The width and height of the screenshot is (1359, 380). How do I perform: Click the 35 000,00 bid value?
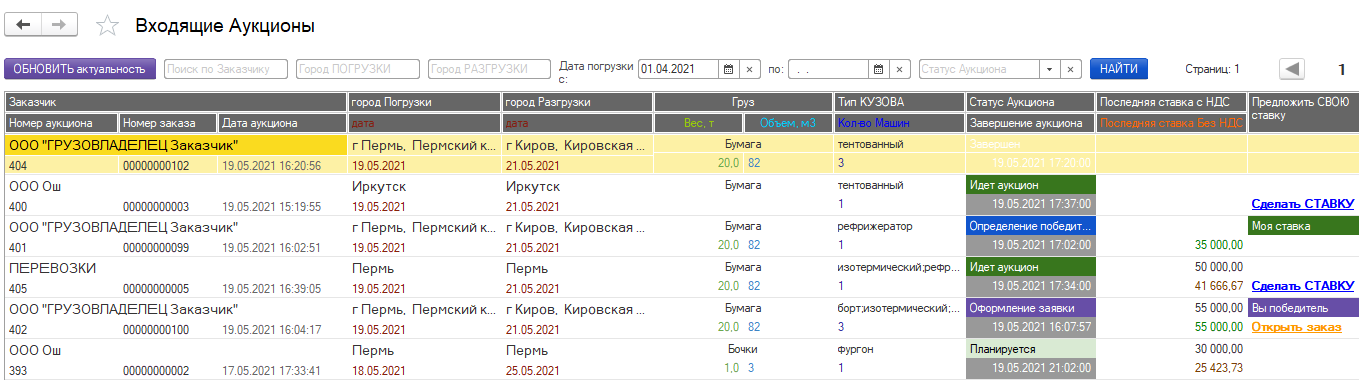(1218, 244)
